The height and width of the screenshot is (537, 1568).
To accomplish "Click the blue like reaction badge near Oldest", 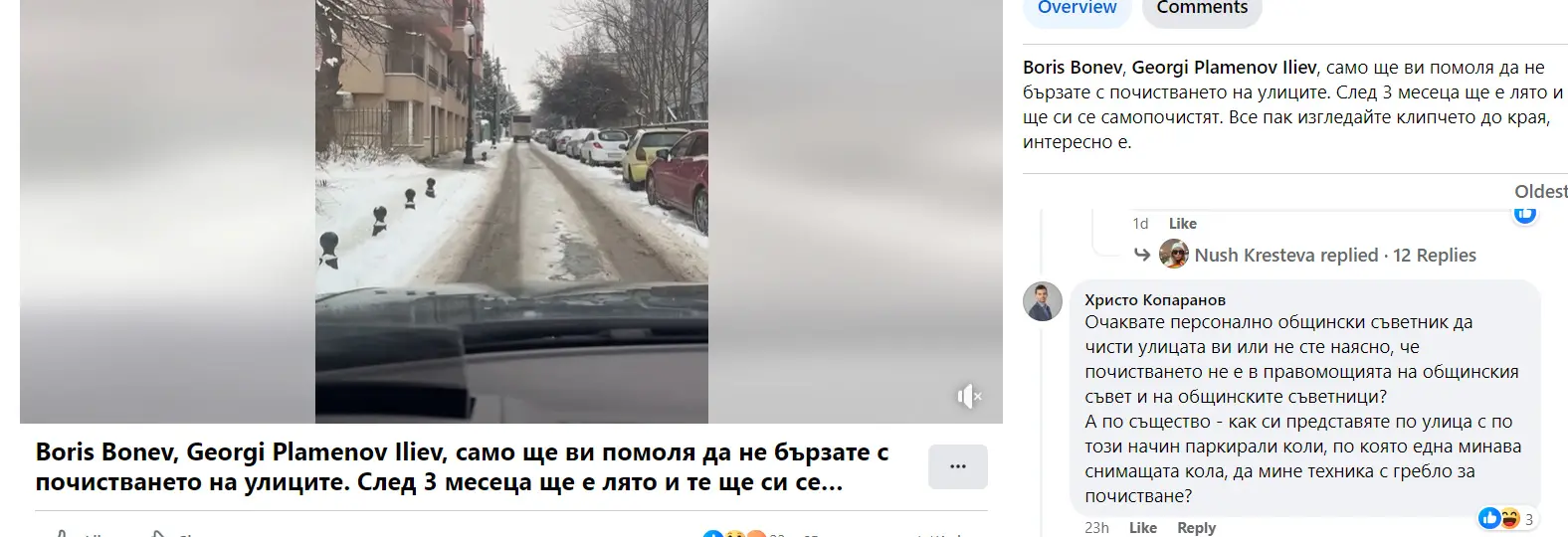I will coord(1525,215).
